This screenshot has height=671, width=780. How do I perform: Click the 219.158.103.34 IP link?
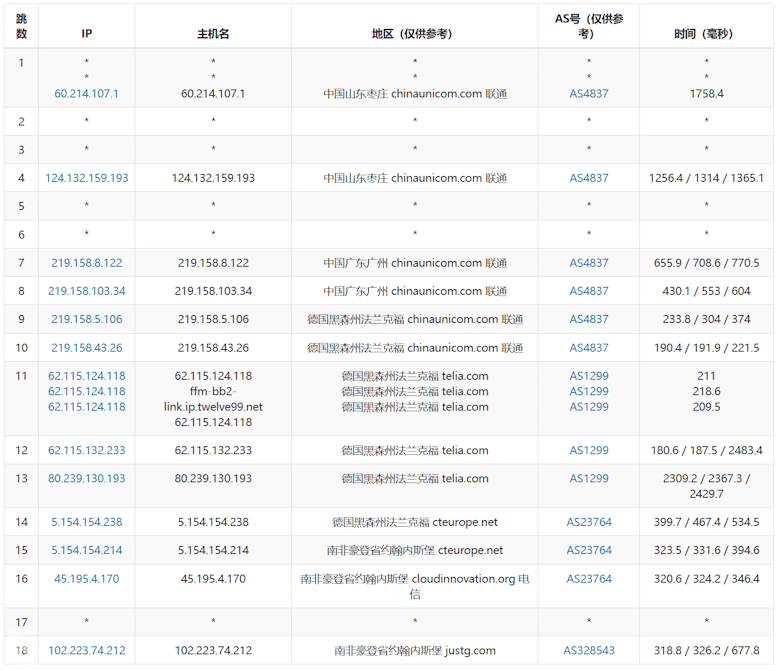(87, 291)
